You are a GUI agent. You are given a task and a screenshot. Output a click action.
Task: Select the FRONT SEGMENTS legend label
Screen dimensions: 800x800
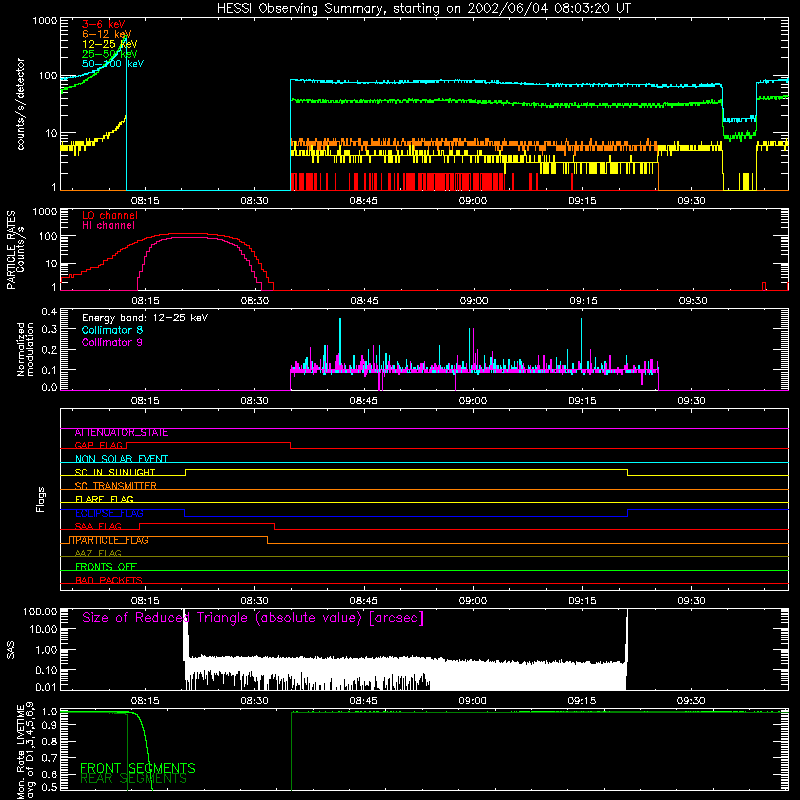pos(138,768)
